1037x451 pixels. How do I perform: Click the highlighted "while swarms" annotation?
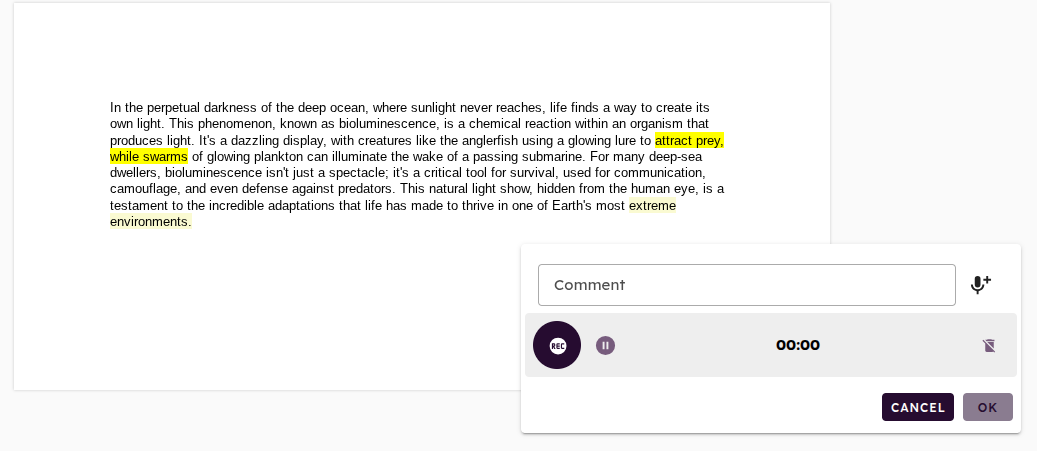(x=149, y=157)
